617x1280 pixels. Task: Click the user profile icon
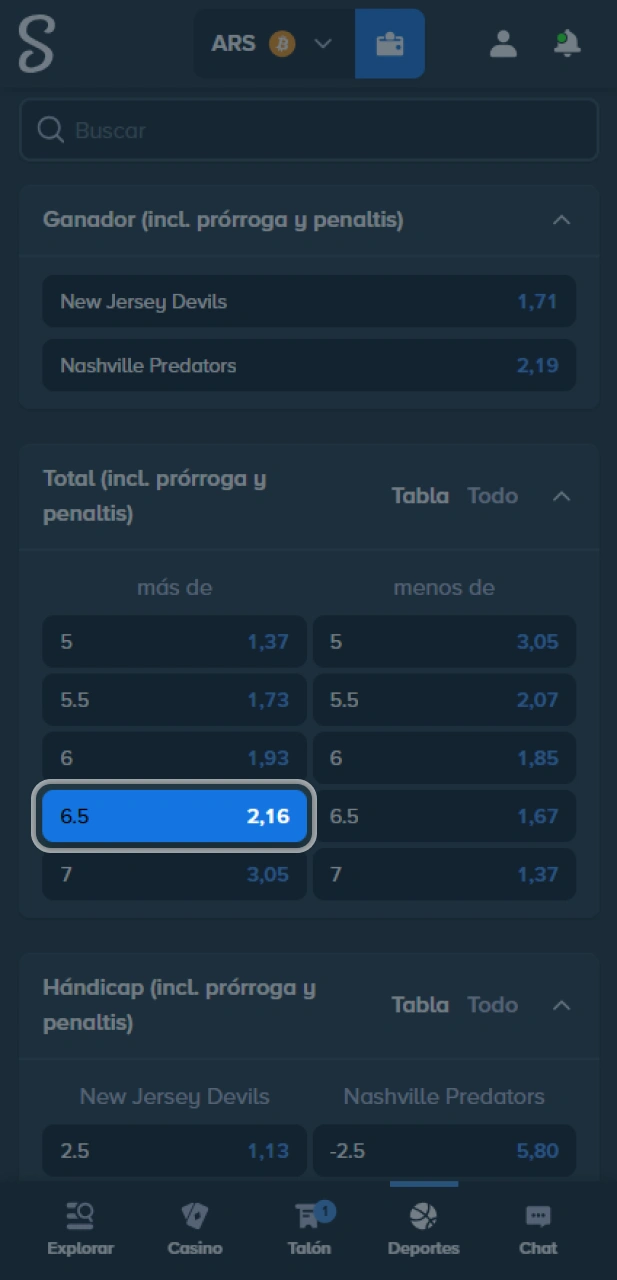(503, 43)
